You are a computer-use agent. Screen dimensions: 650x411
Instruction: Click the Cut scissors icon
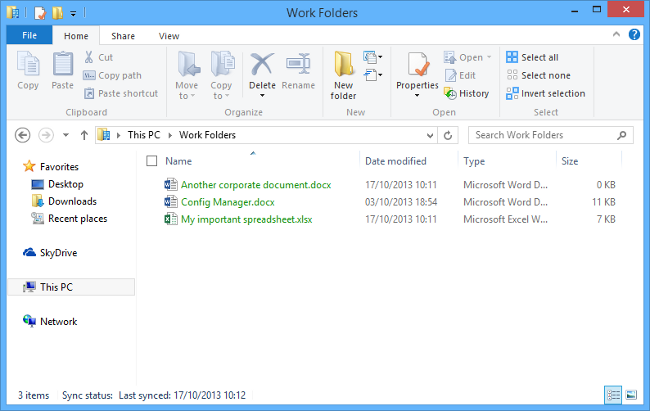(89, 57)
